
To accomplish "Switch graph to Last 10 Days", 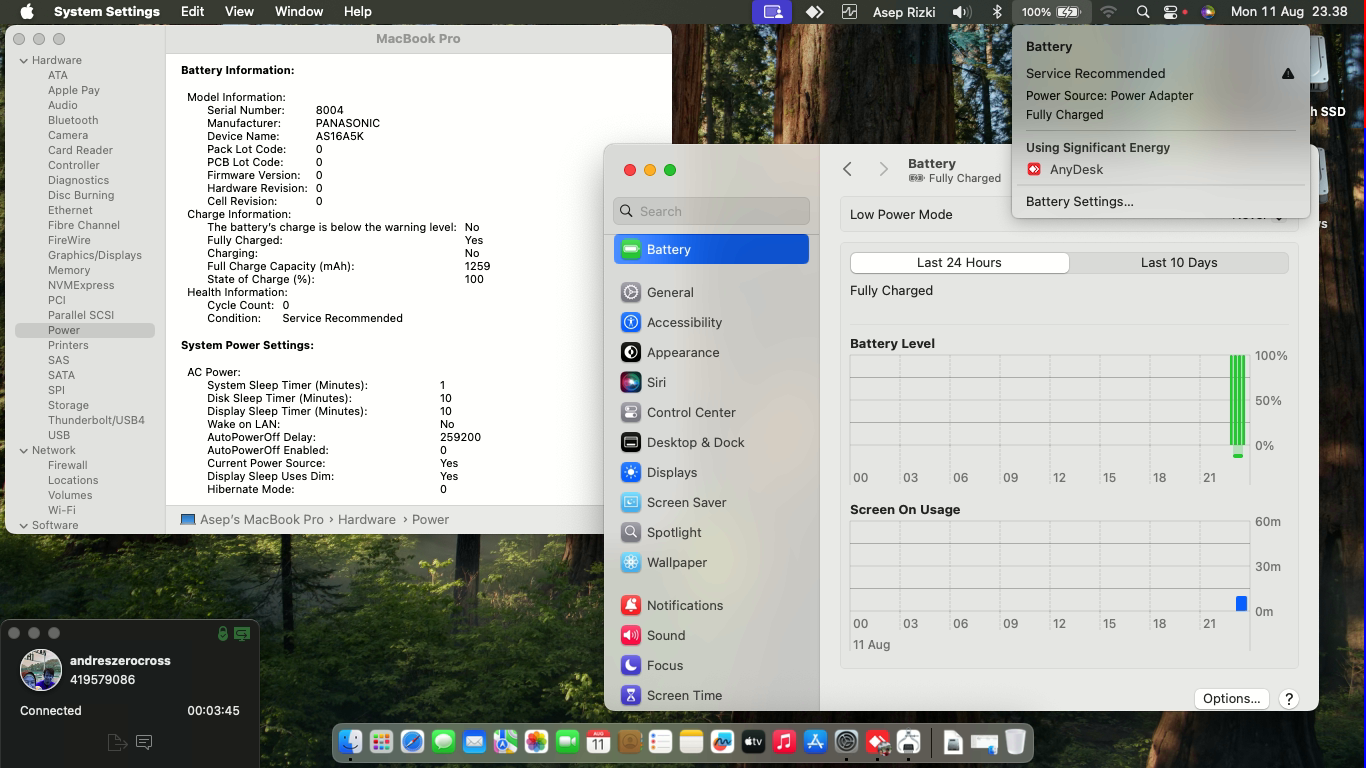I will [1178, 262].
